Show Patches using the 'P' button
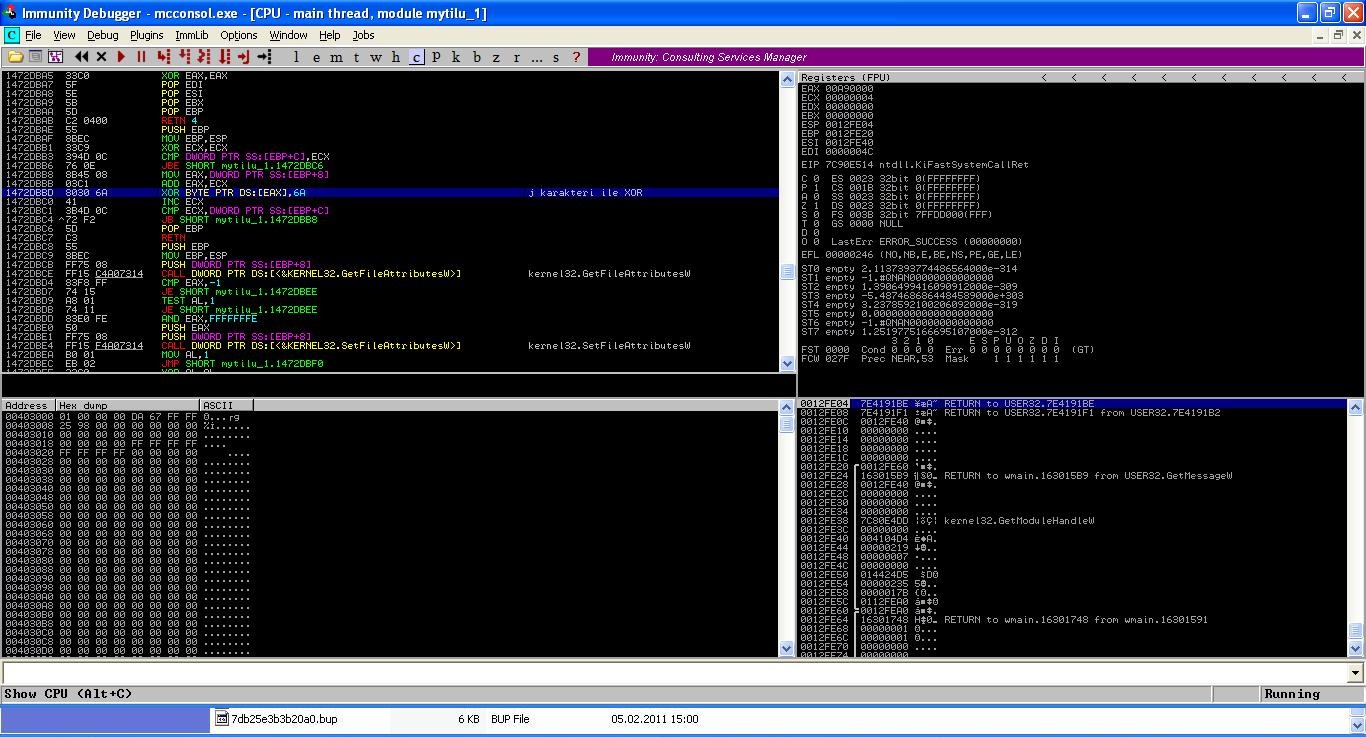 point(436,57)
